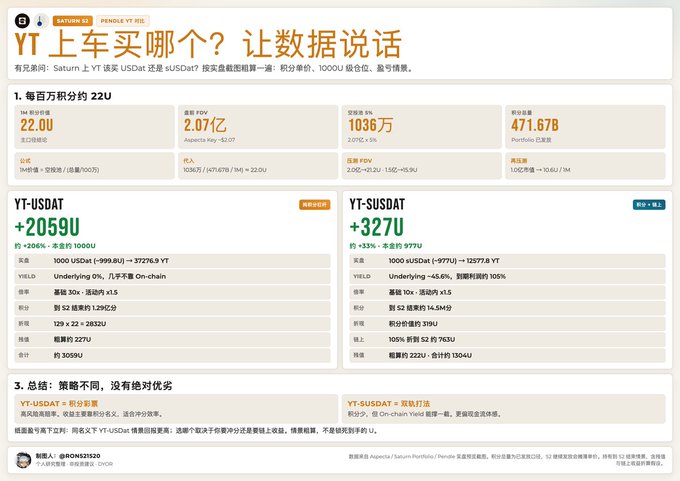Click the 'YT-SUSDAT = 双轨打法' summary card
Viewport: 680px width, 481px height.
tap(503, 409)
